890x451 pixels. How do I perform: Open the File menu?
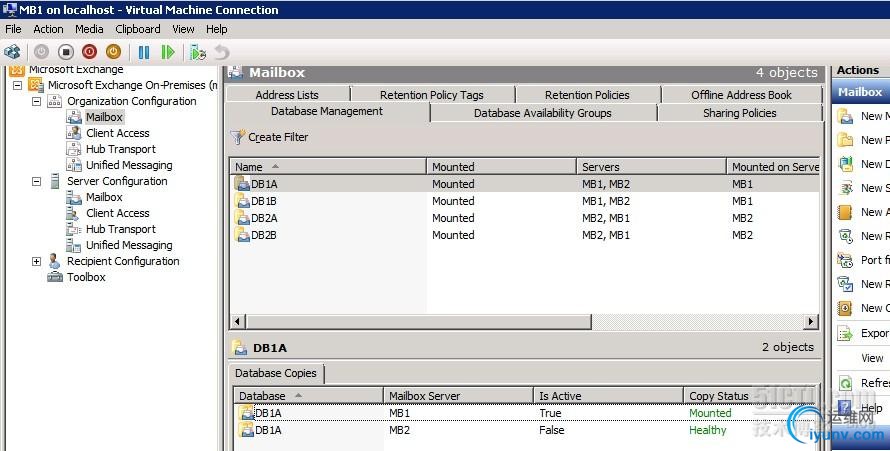tap(13, 29)
